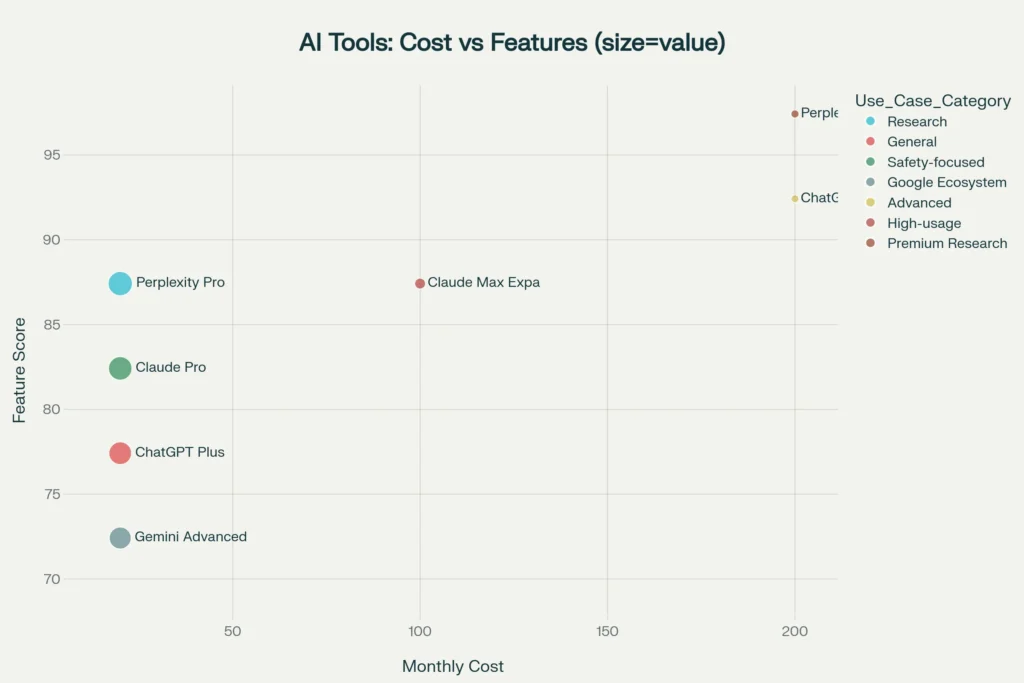This screenshot has height=683, width=1024.
Task: Click the Premium Research brown legend dot
Action: point(870,244)
